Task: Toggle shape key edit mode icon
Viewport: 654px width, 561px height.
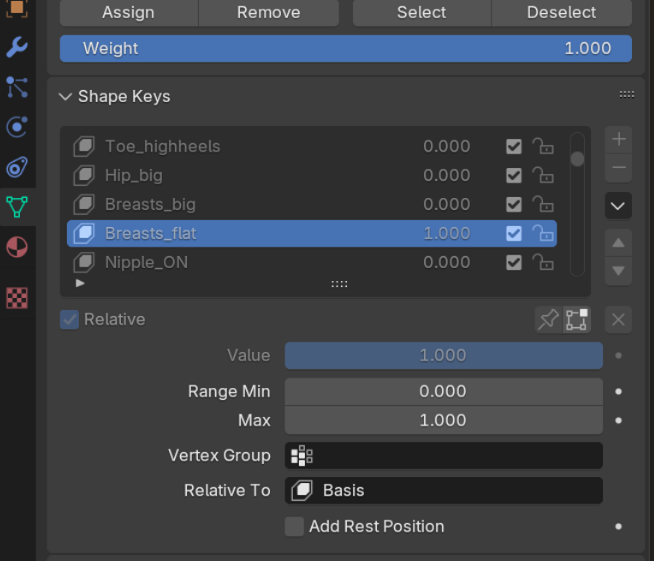Action: click(x=576, y=320)
